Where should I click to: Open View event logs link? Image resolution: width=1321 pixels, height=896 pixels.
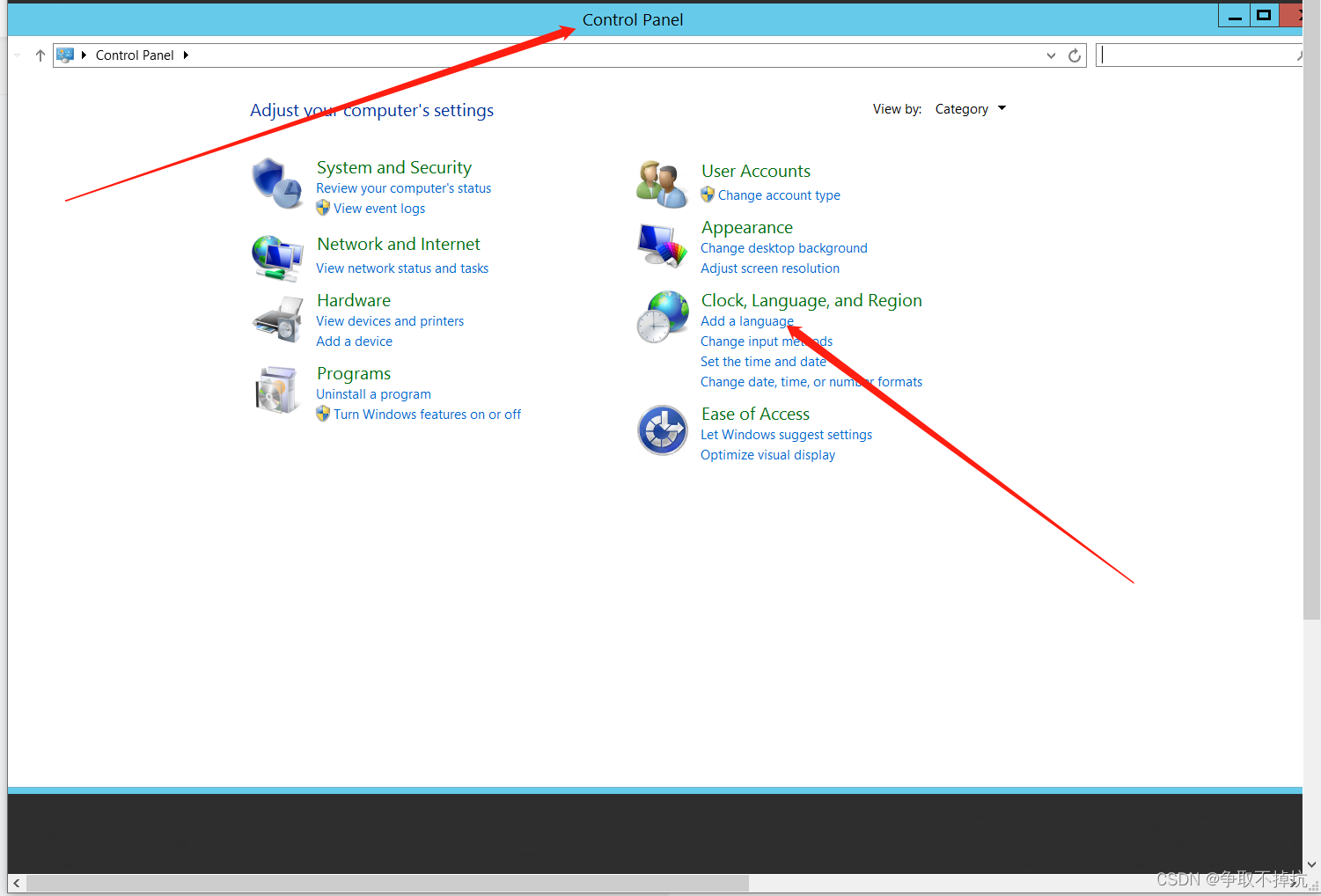click(379, 209)
